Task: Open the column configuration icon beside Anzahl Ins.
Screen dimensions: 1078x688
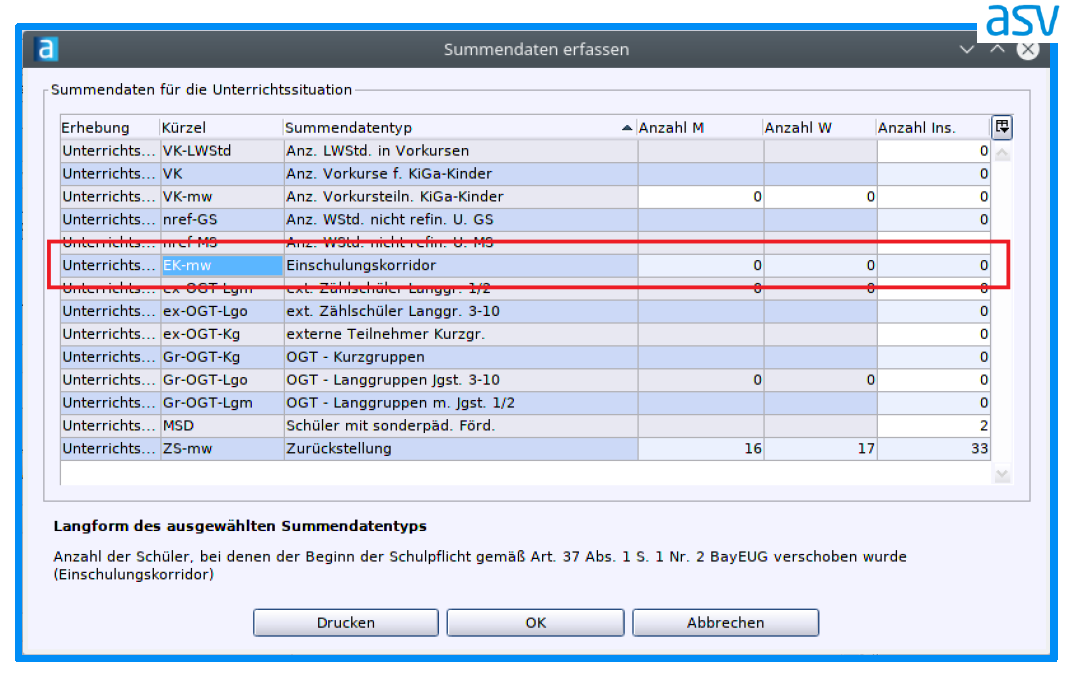Action: click(1002, 126)
